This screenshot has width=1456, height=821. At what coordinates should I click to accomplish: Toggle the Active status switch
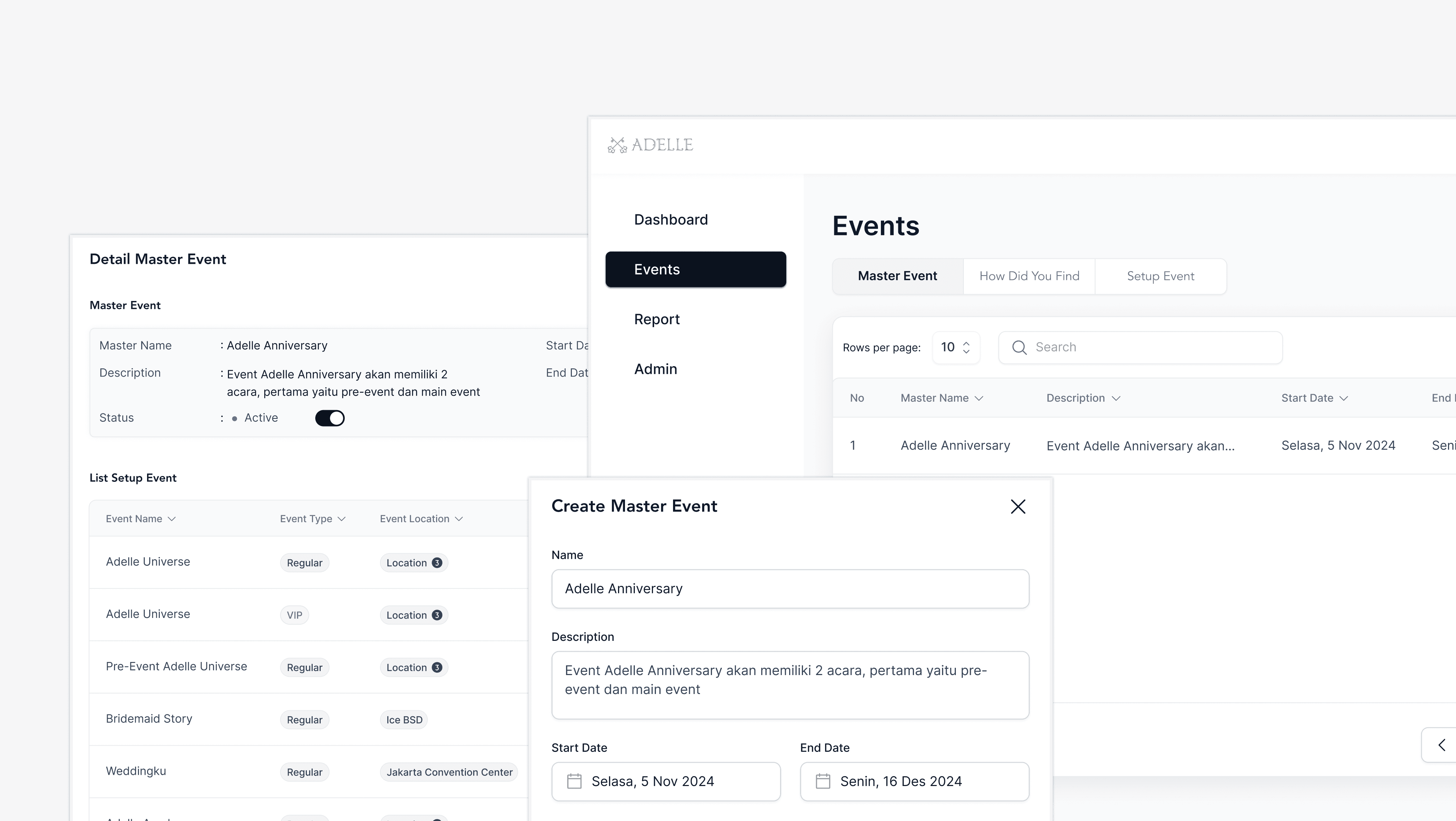[330, 418]
